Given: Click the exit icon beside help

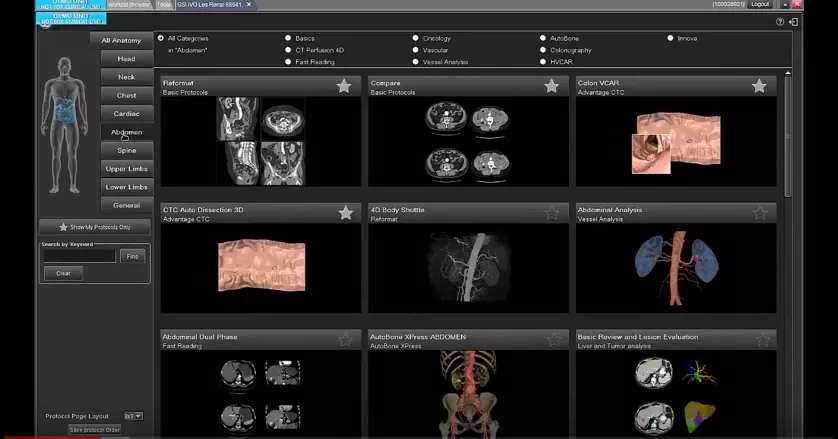Looking at the screenshot, I should point(794,22).
